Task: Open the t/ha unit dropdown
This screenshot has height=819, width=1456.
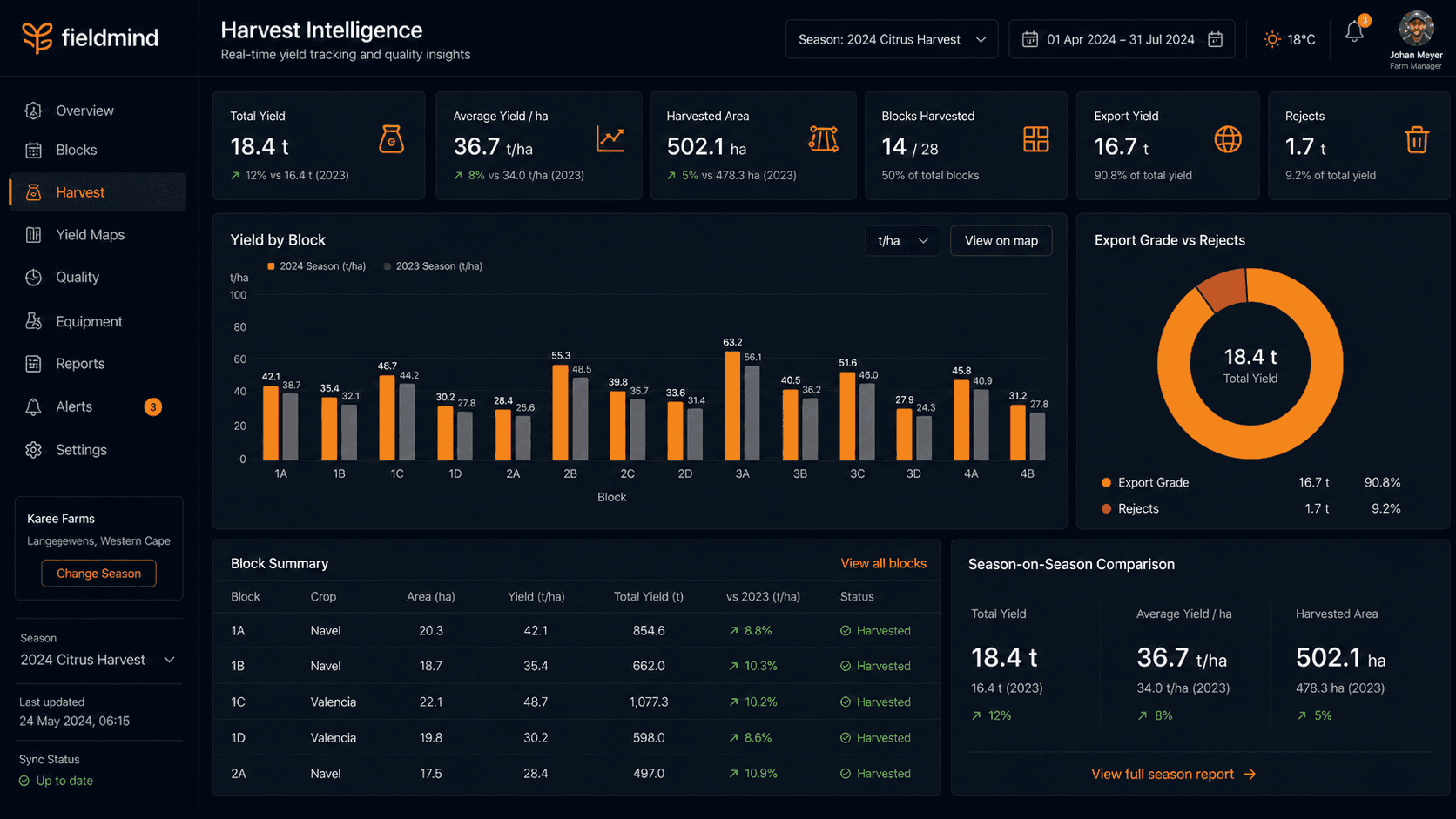Action: pyautogui.click(x=902, y=241)
